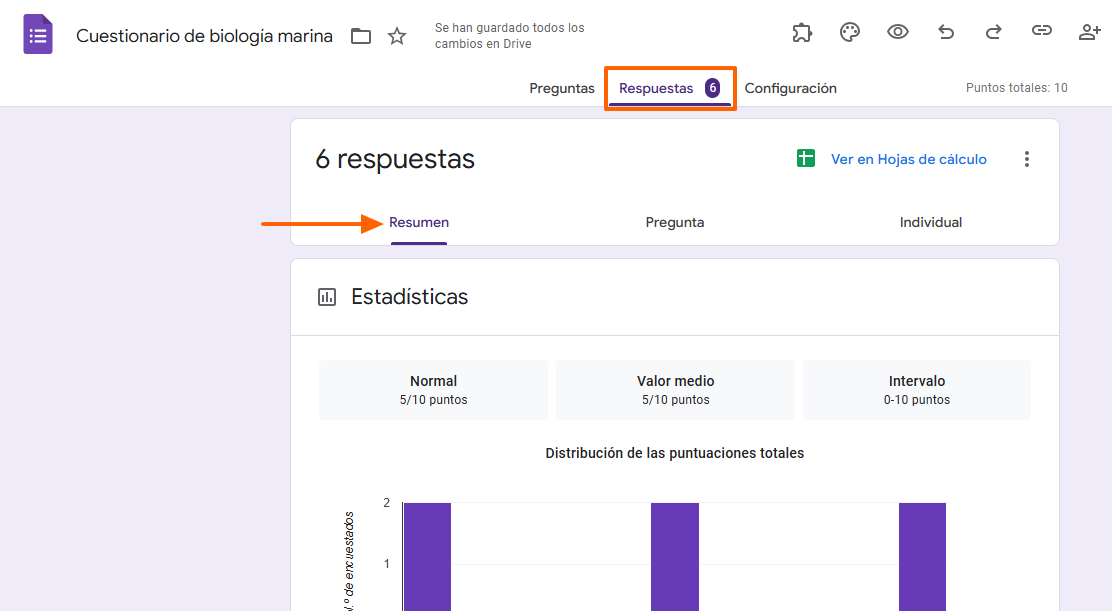Open the Pregunta view of responses
This screenshot has width=1112, height=611.
point(674,222)
